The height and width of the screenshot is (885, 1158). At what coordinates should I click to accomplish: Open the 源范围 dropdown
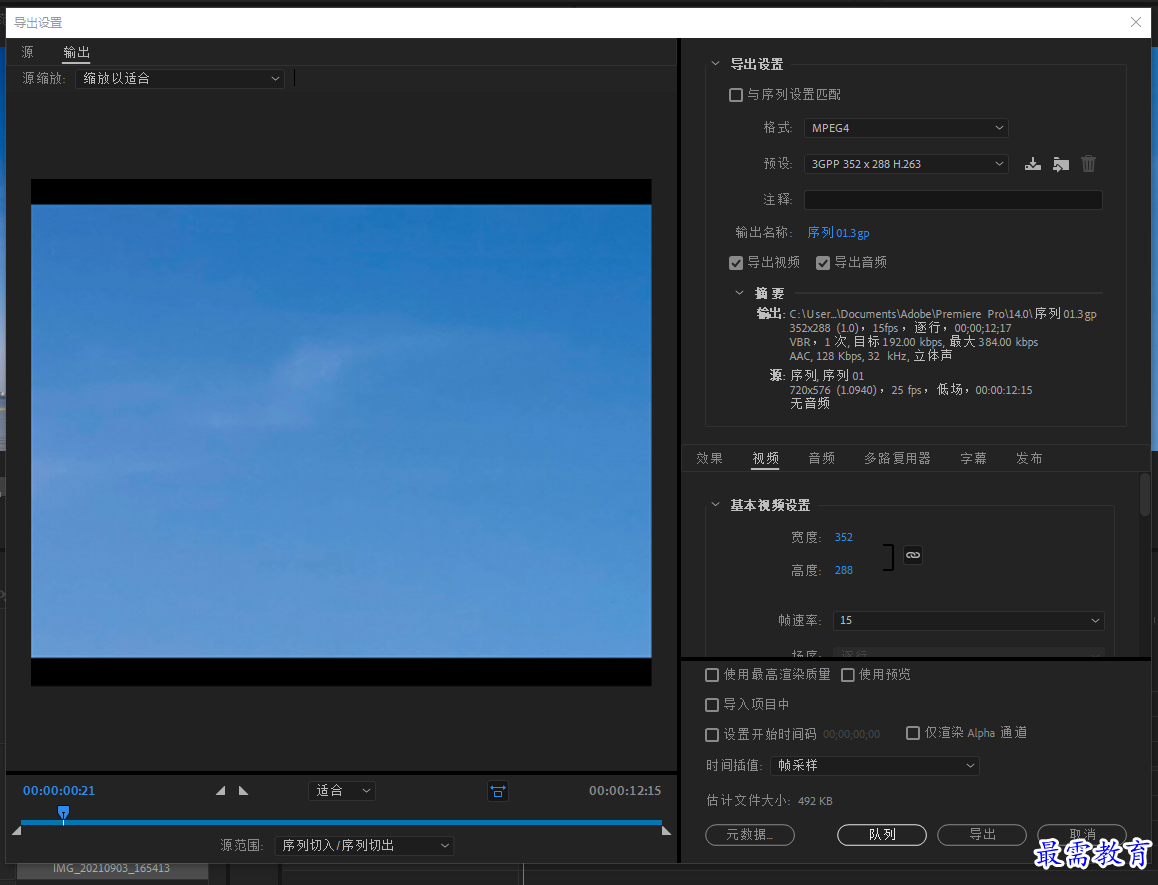click(x=364, y=846)
